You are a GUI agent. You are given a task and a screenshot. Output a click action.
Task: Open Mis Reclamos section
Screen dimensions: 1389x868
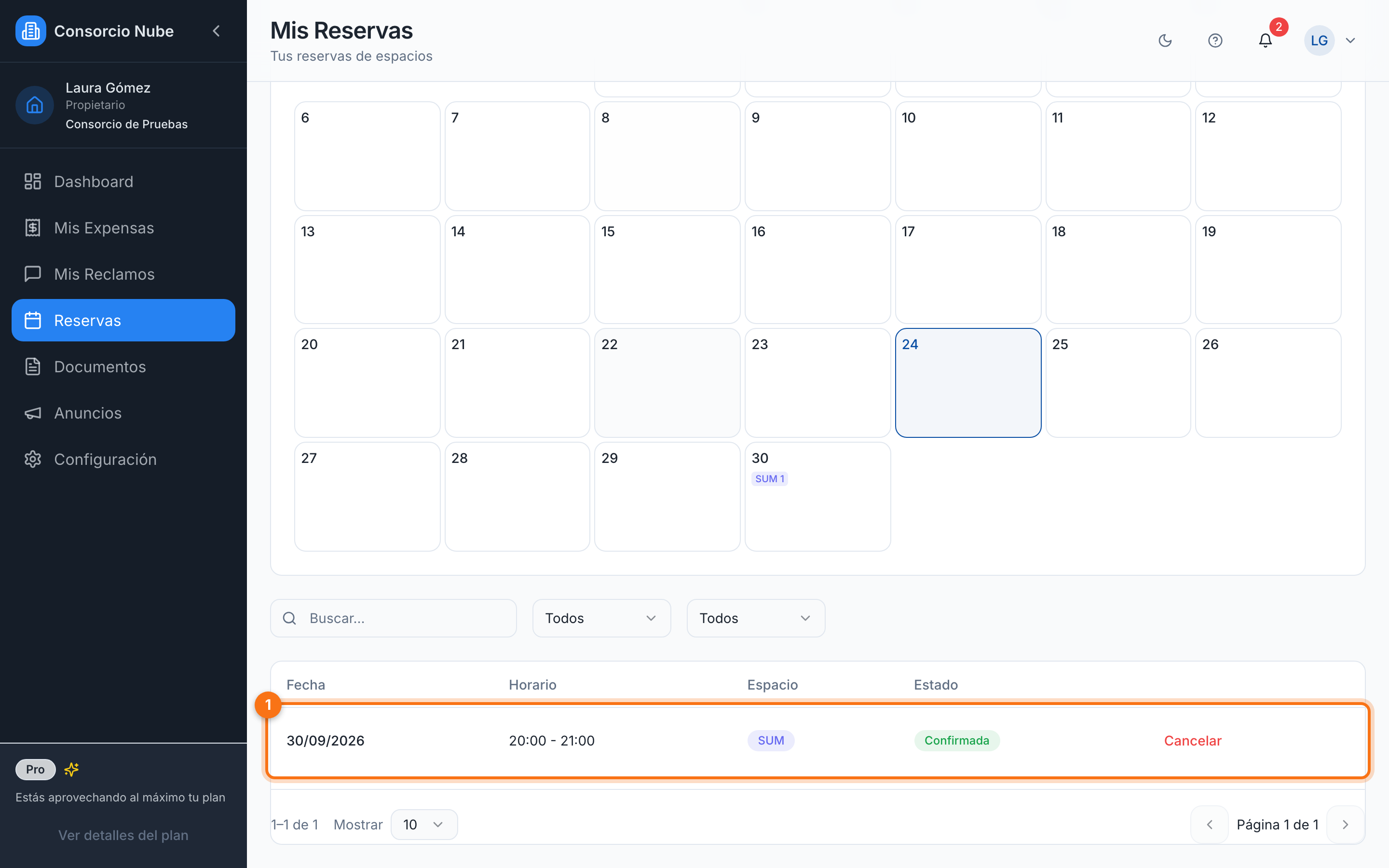coord(123,274)
